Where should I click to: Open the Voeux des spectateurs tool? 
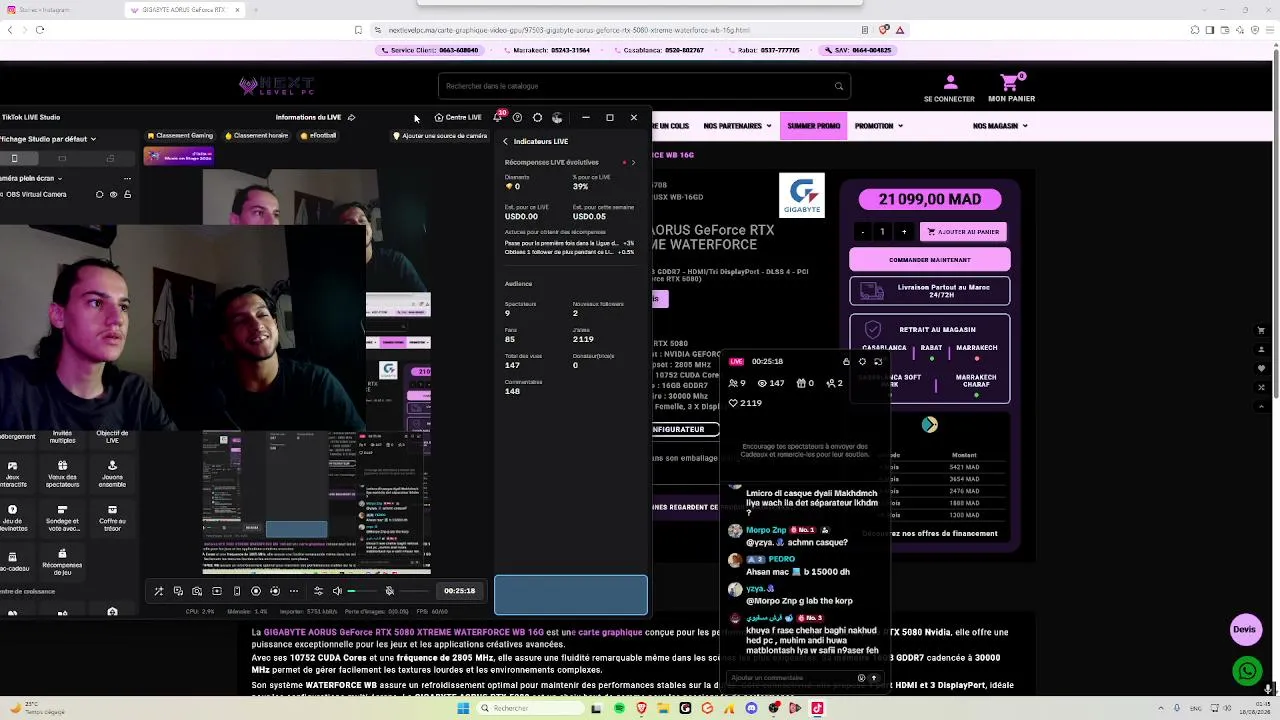point(62,474)
